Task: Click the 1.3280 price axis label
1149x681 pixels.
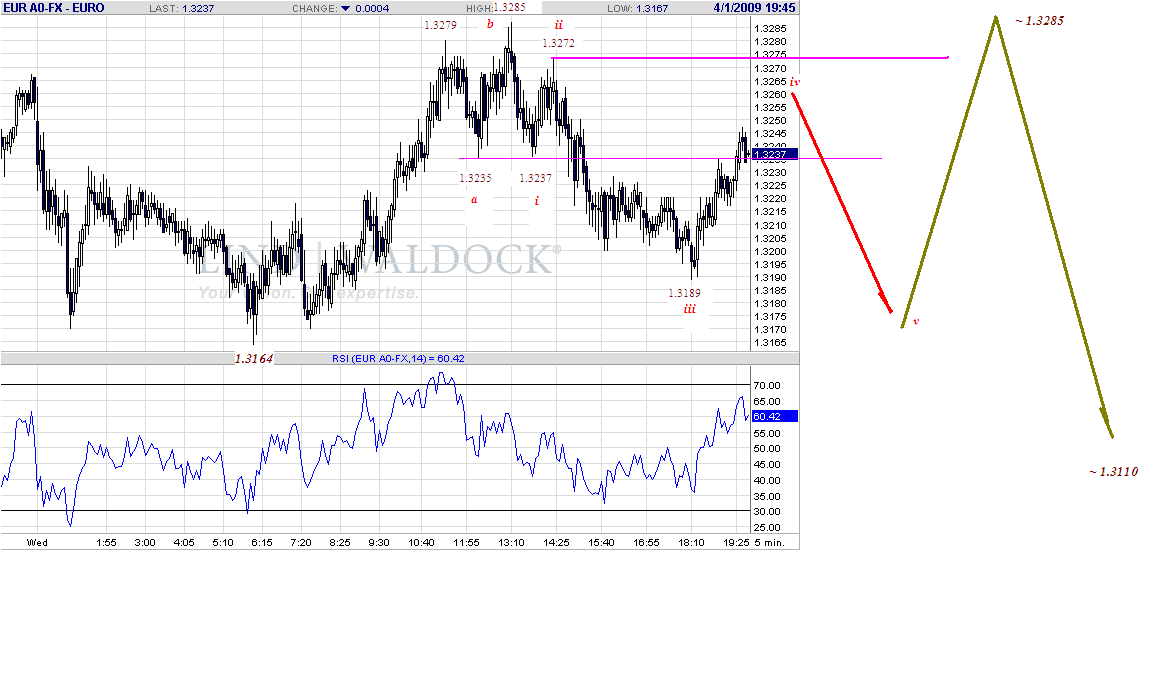Action: [x=770, y=42]
